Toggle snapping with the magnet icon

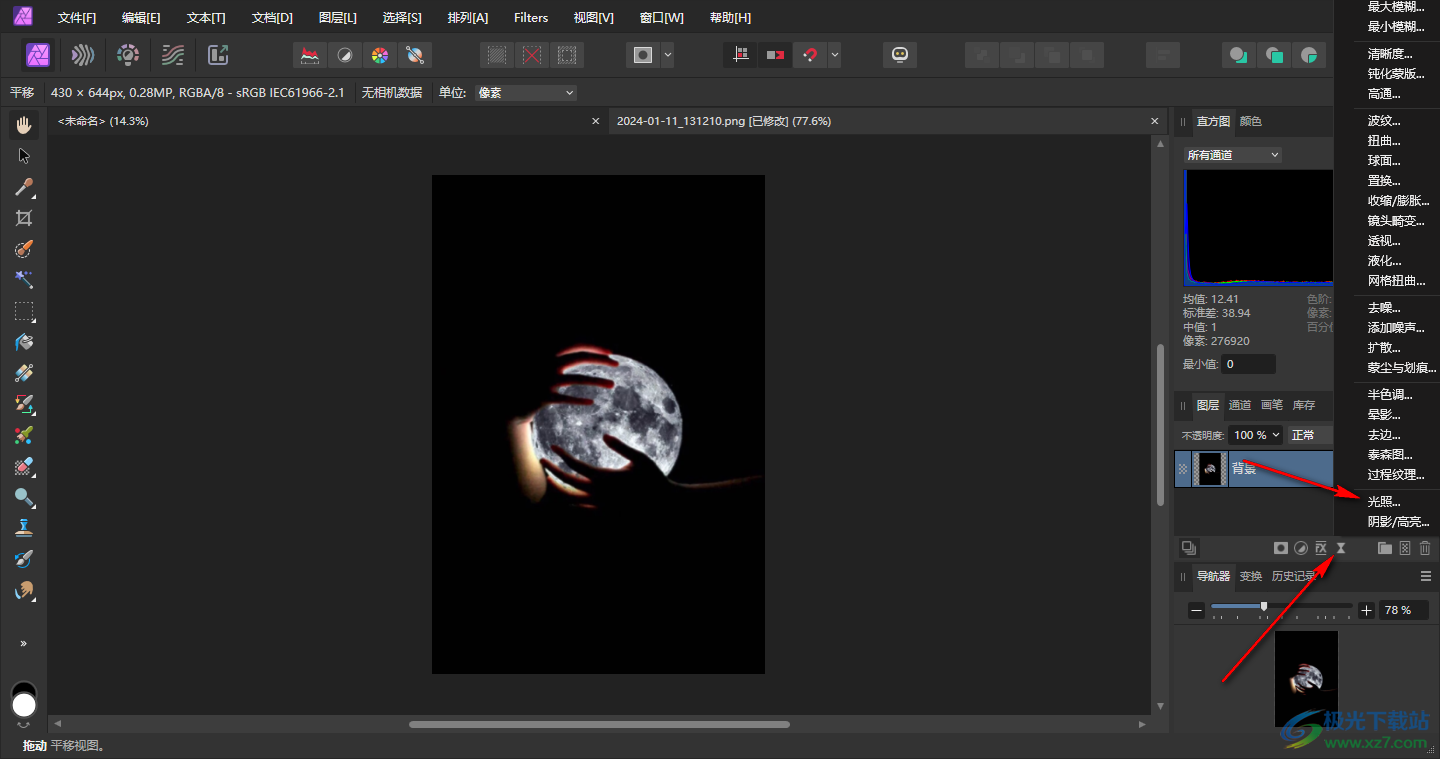coord(809,55)
